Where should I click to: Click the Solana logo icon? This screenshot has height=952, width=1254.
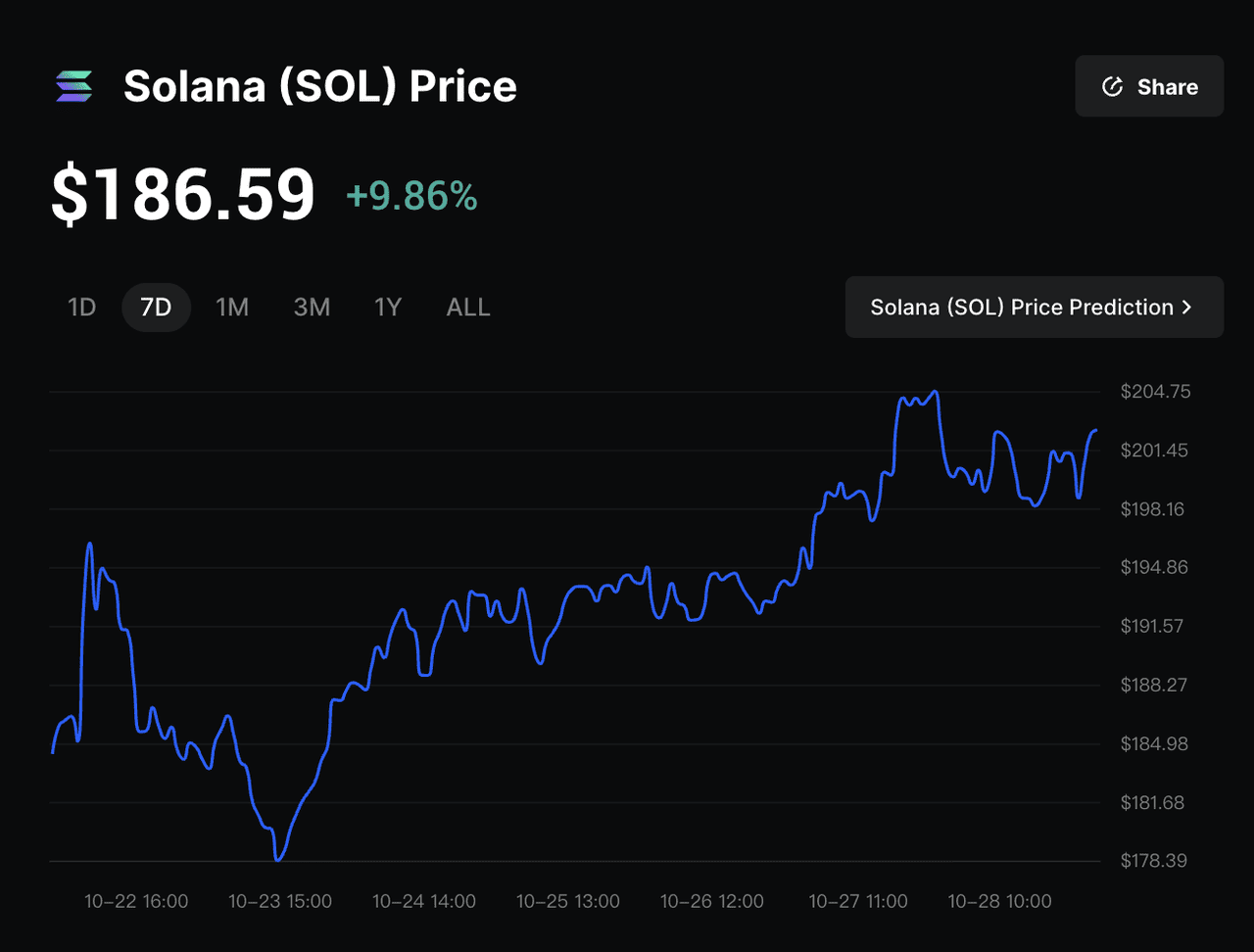[70, 86]
